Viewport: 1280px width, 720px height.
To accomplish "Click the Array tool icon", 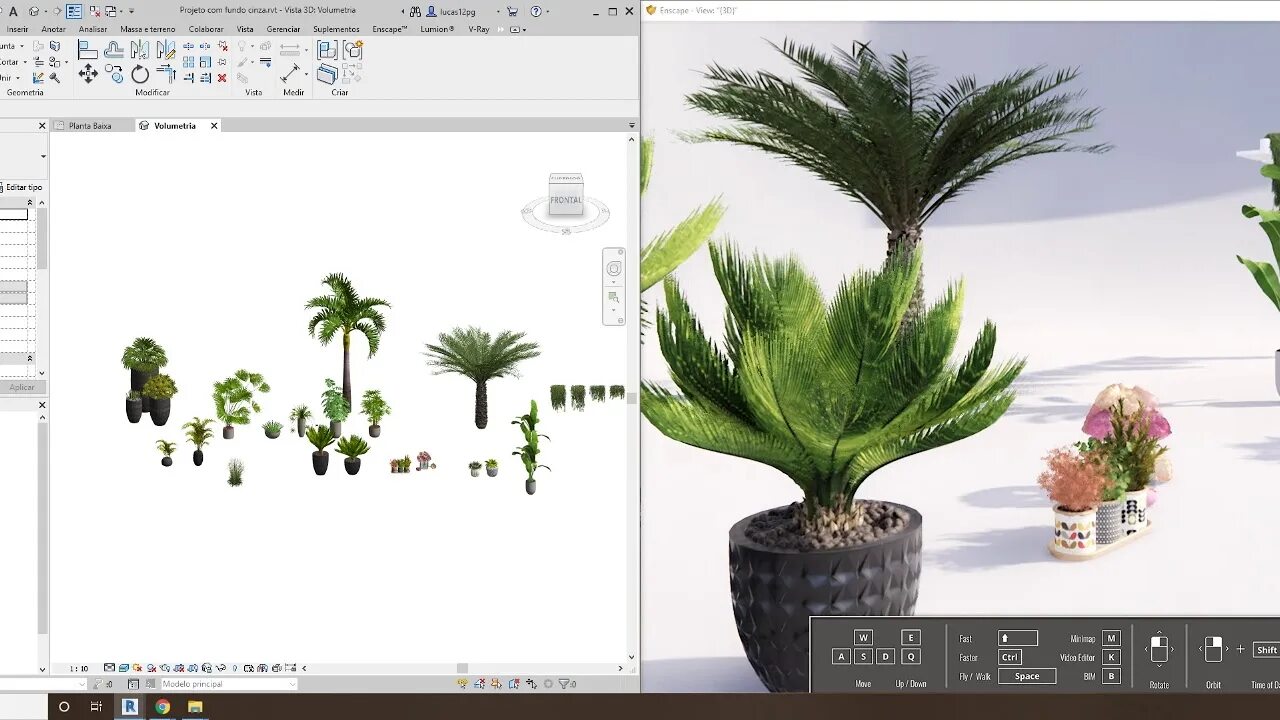I will (x=188, y=62).
